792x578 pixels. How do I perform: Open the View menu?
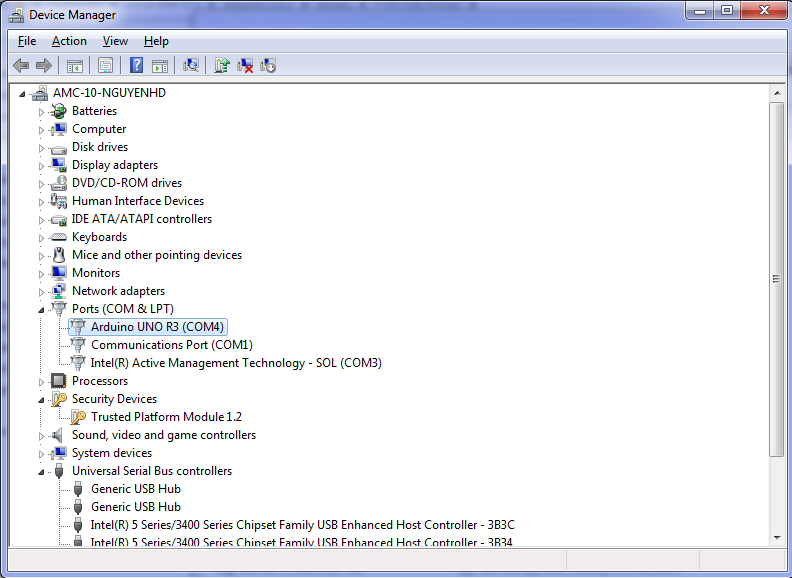pyautogui.click(x=115, y=41)
